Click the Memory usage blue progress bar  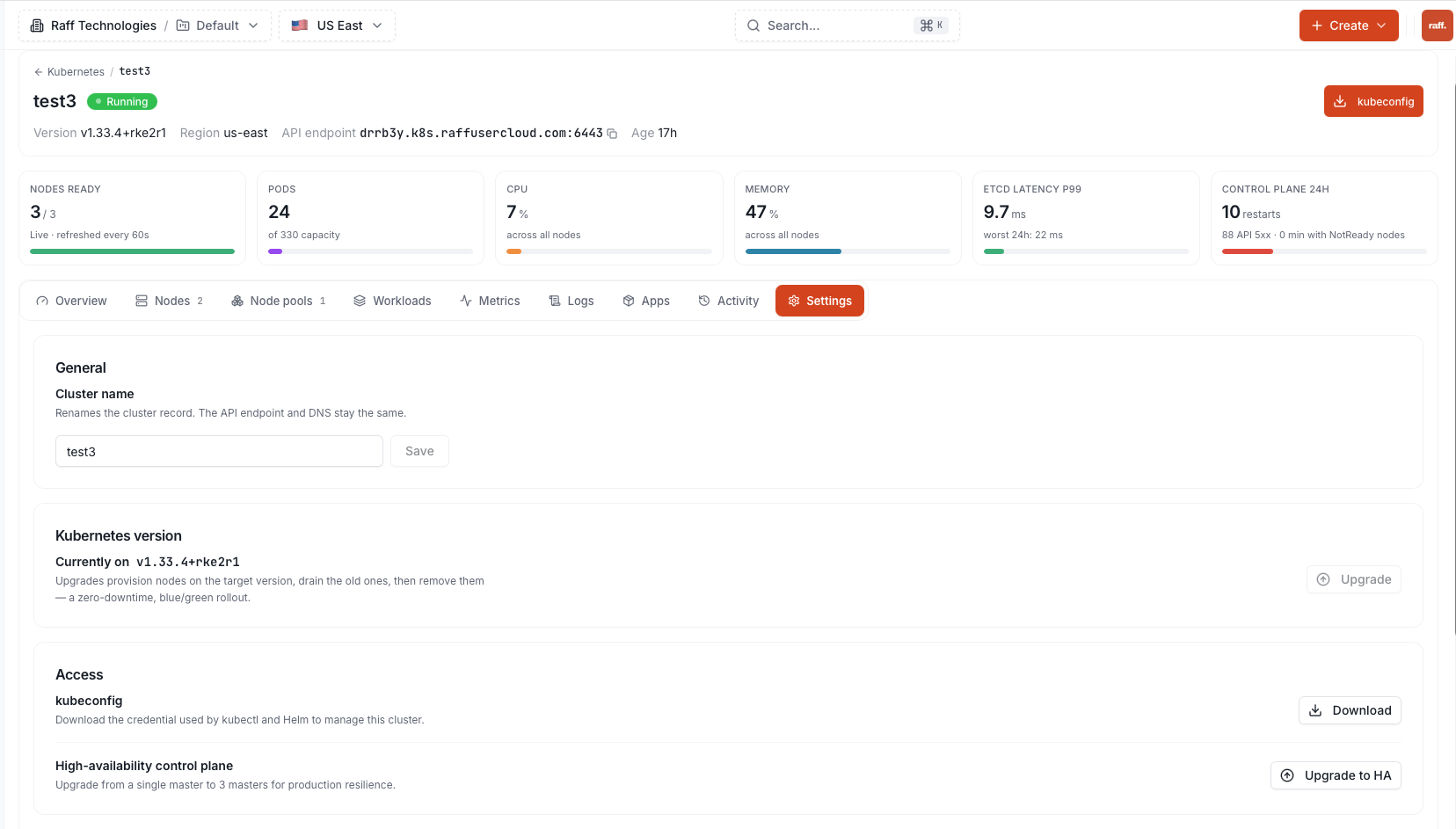point(793,251)
